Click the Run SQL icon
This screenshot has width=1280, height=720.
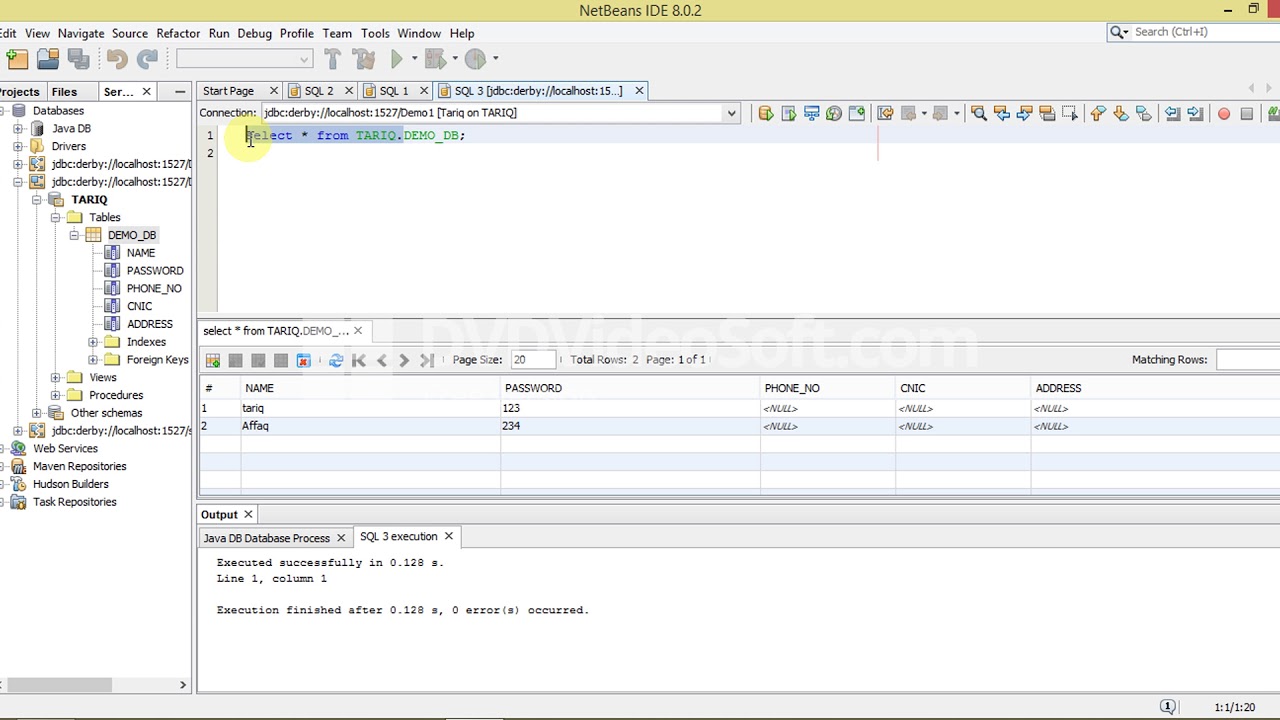tap(766, 113)
